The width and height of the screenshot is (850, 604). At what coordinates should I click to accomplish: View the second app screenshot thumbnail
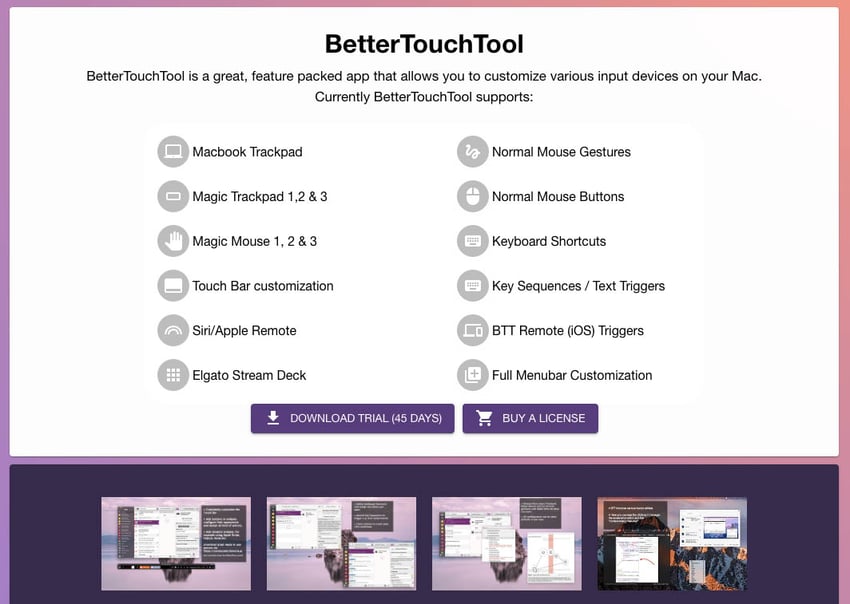[x=341, y=544]
